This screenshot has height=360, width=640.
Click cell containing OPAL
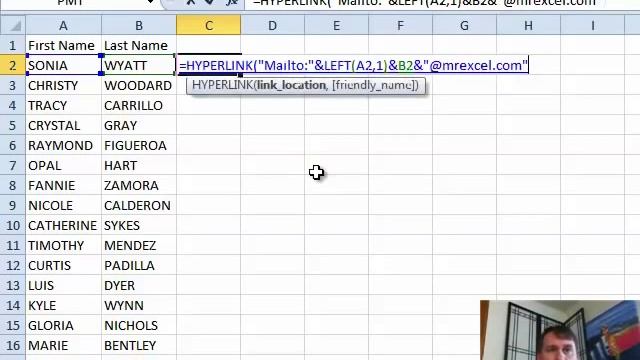[x=63, y=165]
